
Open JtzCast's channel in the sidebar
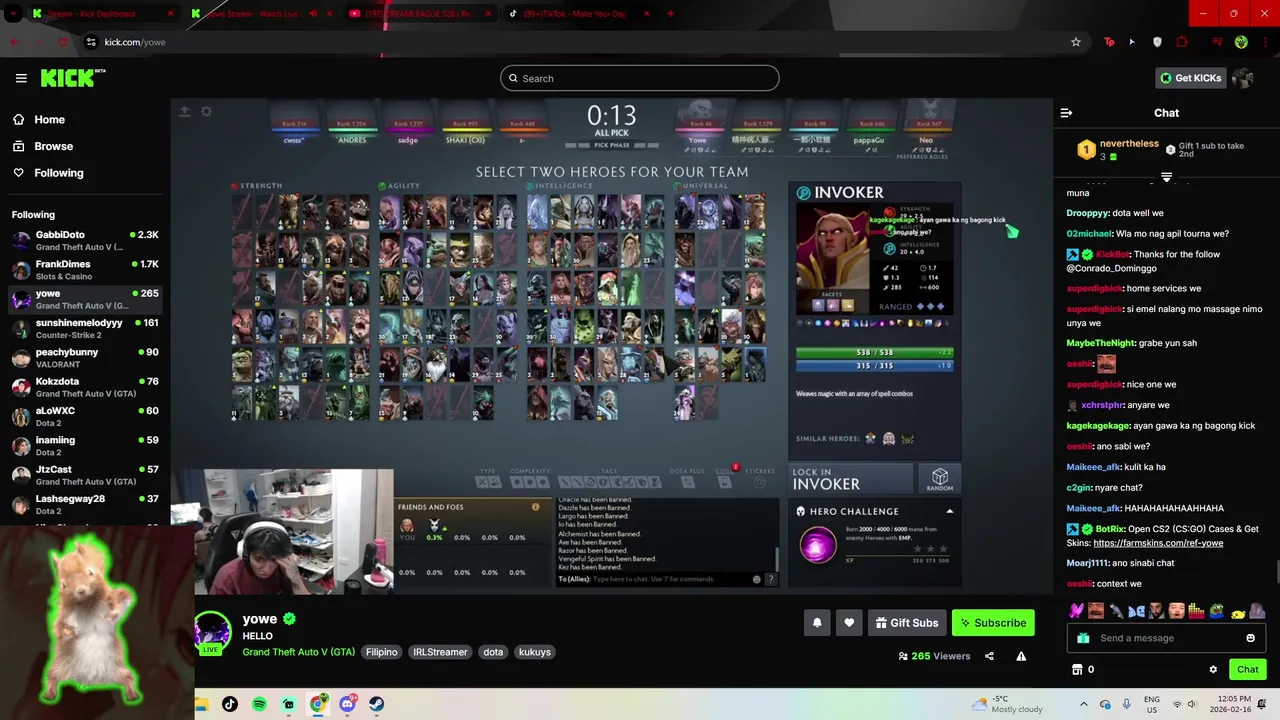coord(84,475)
